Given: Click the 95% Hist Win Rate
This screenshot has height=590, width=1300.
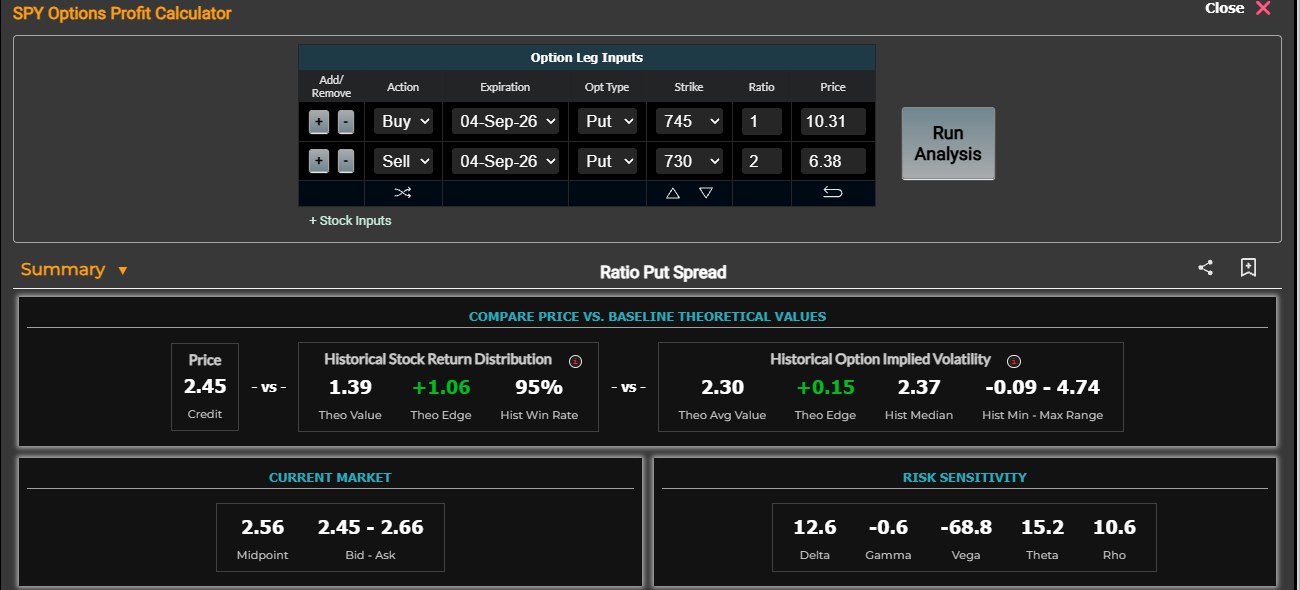Looking at the screenshot, I should [539, 387].
